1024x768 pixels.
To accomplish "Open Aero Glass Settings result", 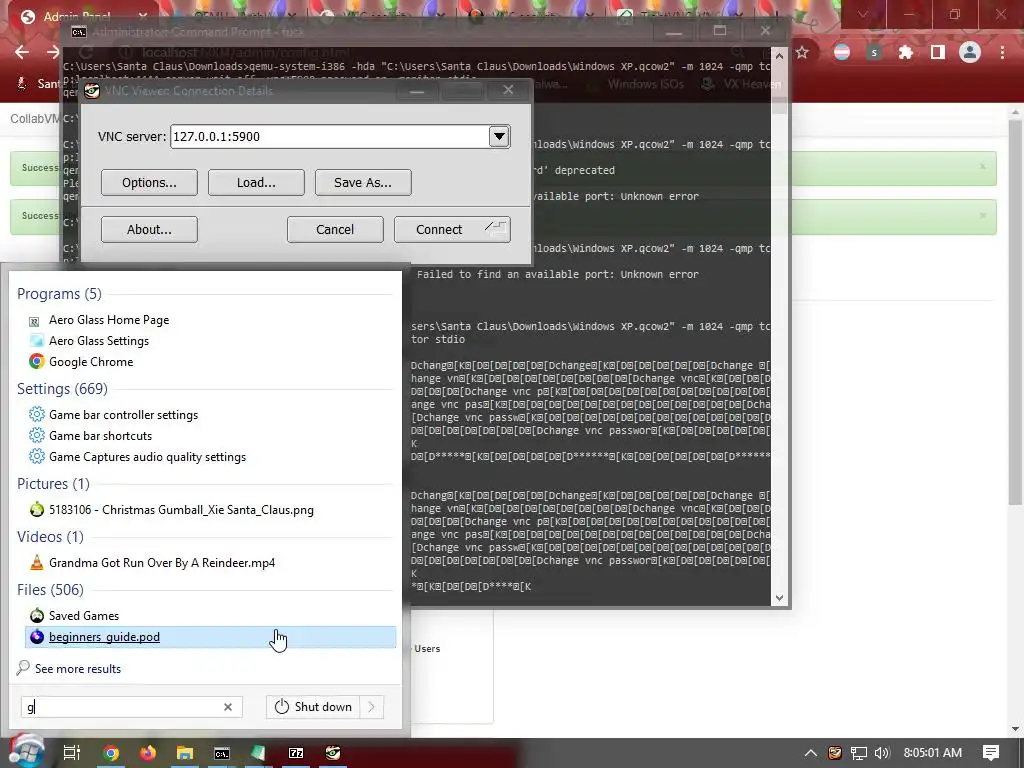I will point(99,341).
